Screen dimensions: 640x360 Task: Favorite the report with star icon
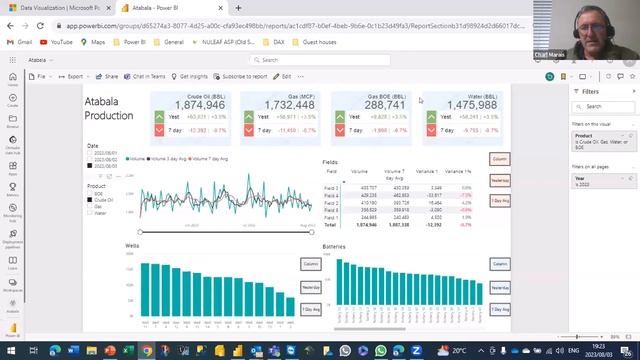(x=633, y=76)
